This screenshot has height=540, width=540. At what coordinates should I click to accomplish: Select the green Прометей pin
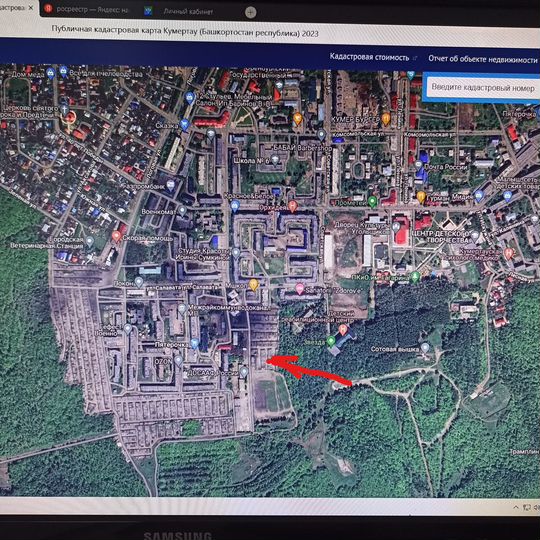(372, 201)
